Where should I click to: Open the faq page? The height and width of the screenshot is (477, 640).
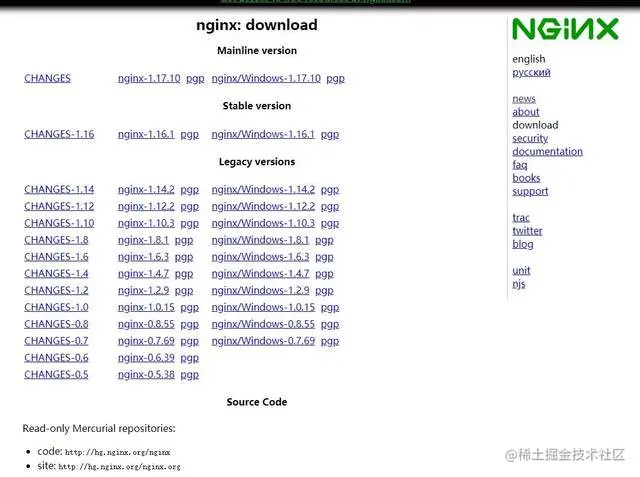tap(520, 165)
